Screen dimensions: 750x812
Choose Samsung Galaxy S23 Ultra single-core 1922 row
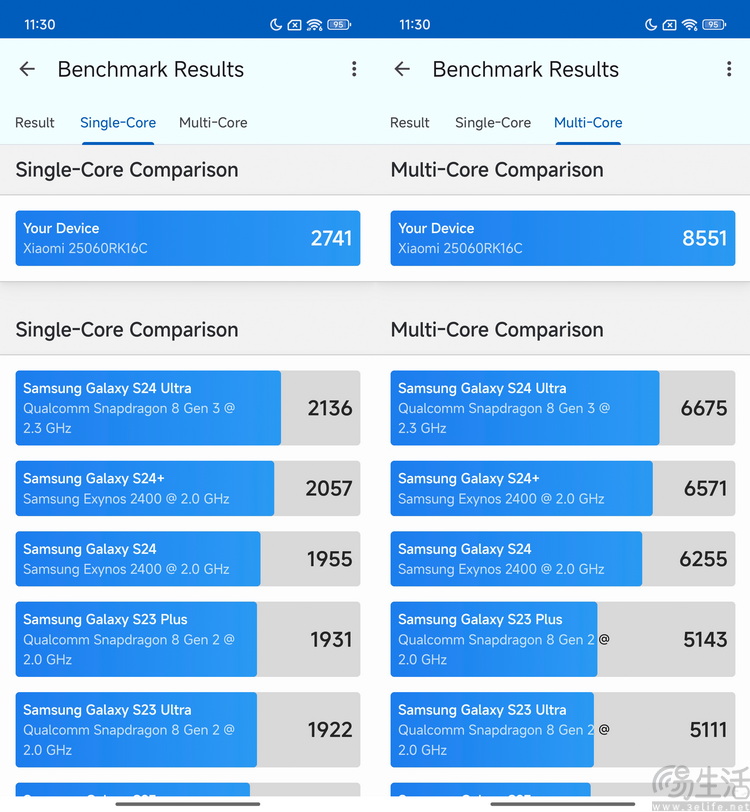point(188,730)
